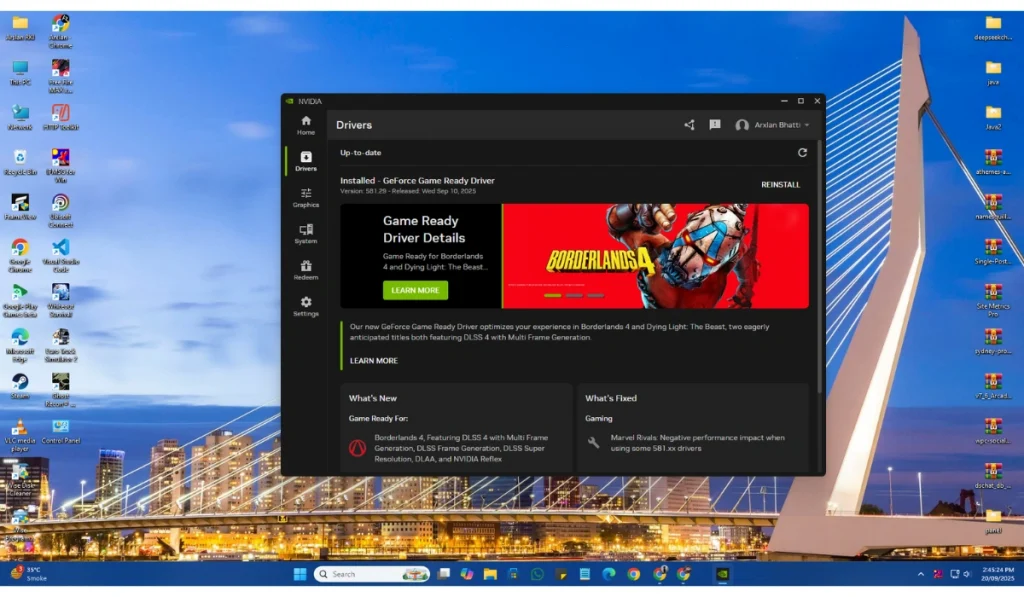Open the System sidebar section
The image size is (1024, 597).
point(306,233)
